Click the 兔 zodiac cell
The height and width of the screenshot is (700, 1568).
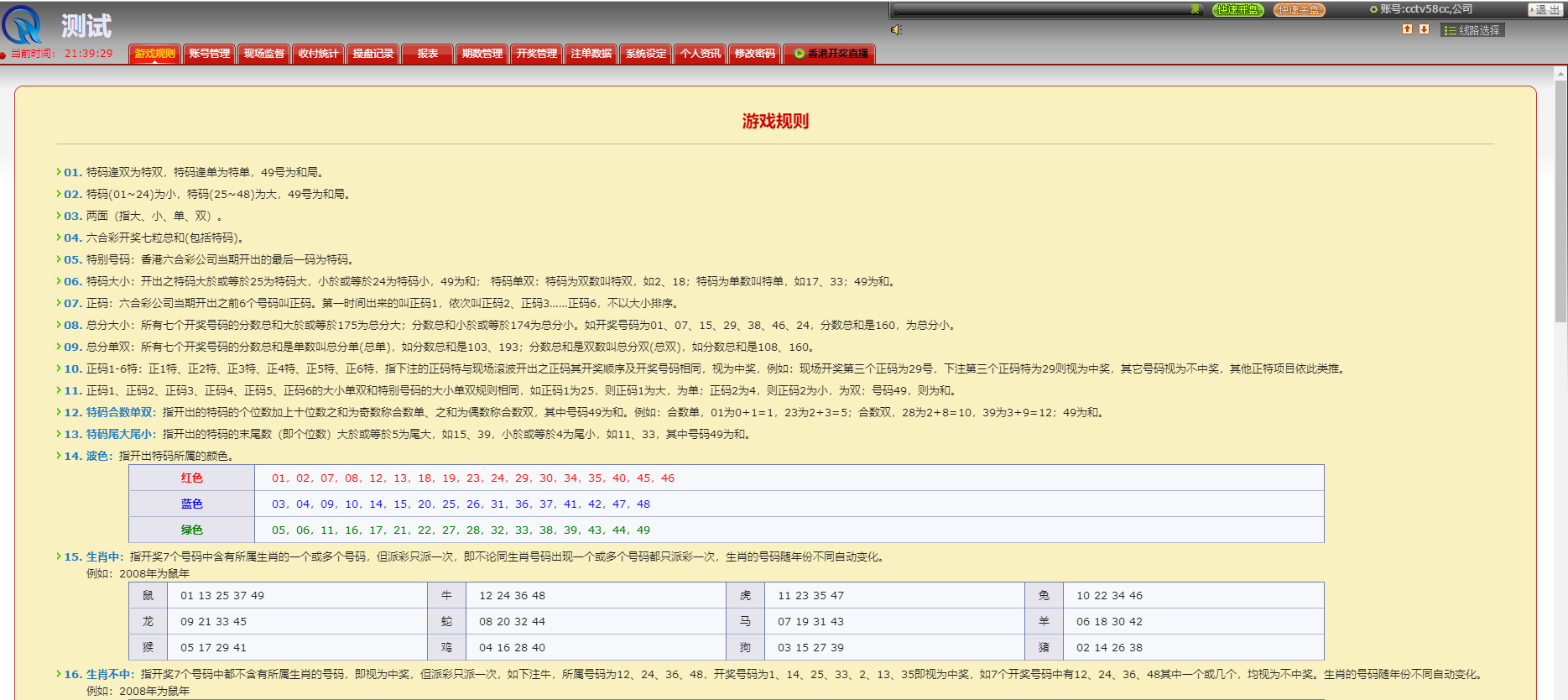1044,595
